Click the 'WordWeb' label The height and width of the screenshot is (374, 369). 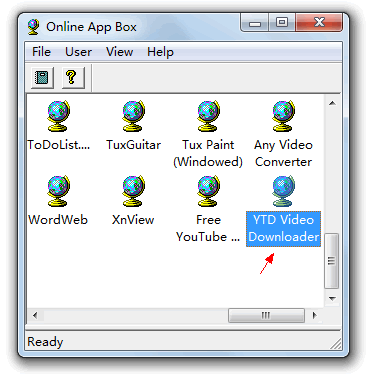pyautogui.click(x=58, y=220)
